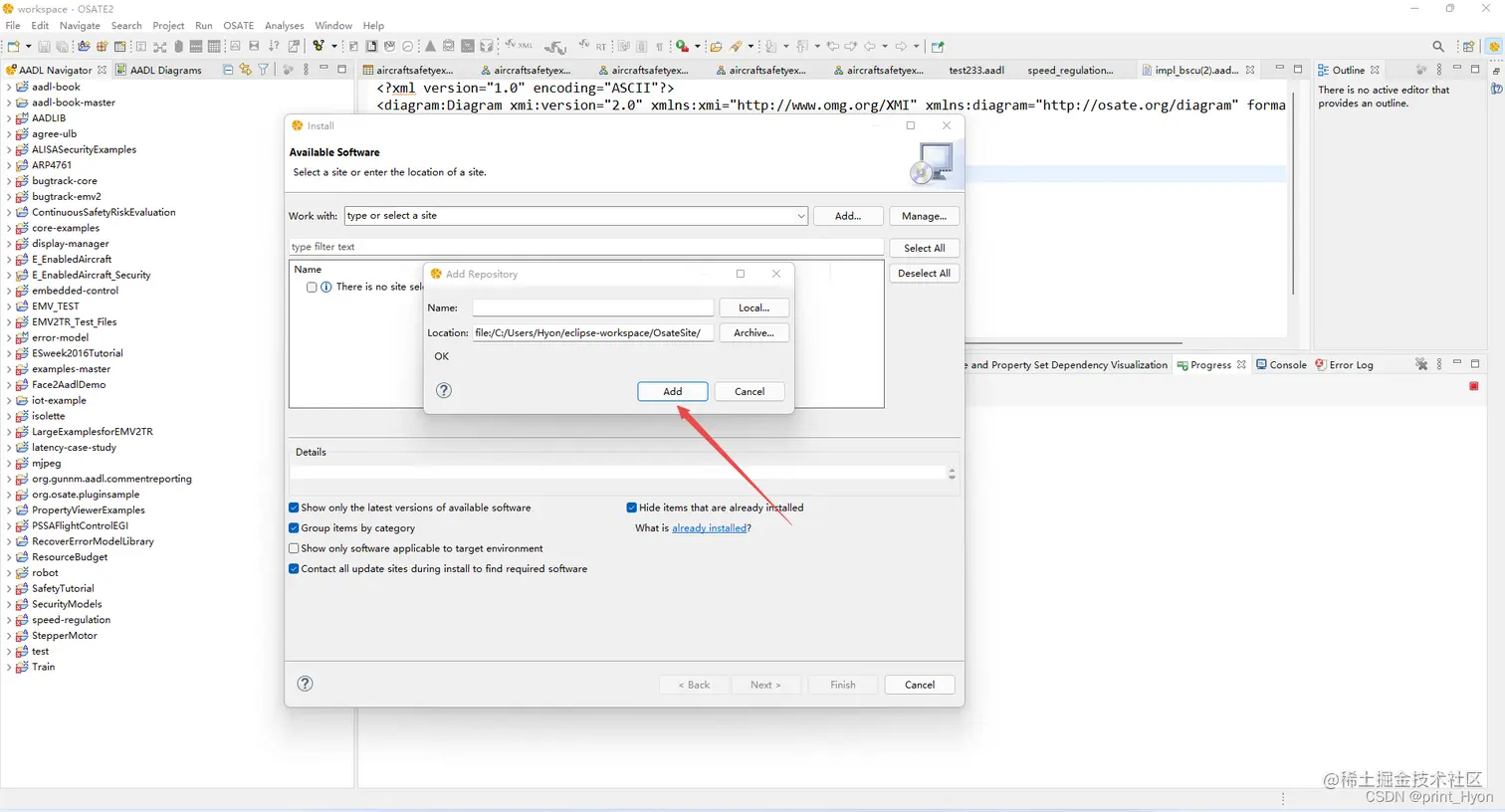Click the Open Perspective icon
The height and width of the screenshot is (812, 1505).
[x=1468, y=46]
